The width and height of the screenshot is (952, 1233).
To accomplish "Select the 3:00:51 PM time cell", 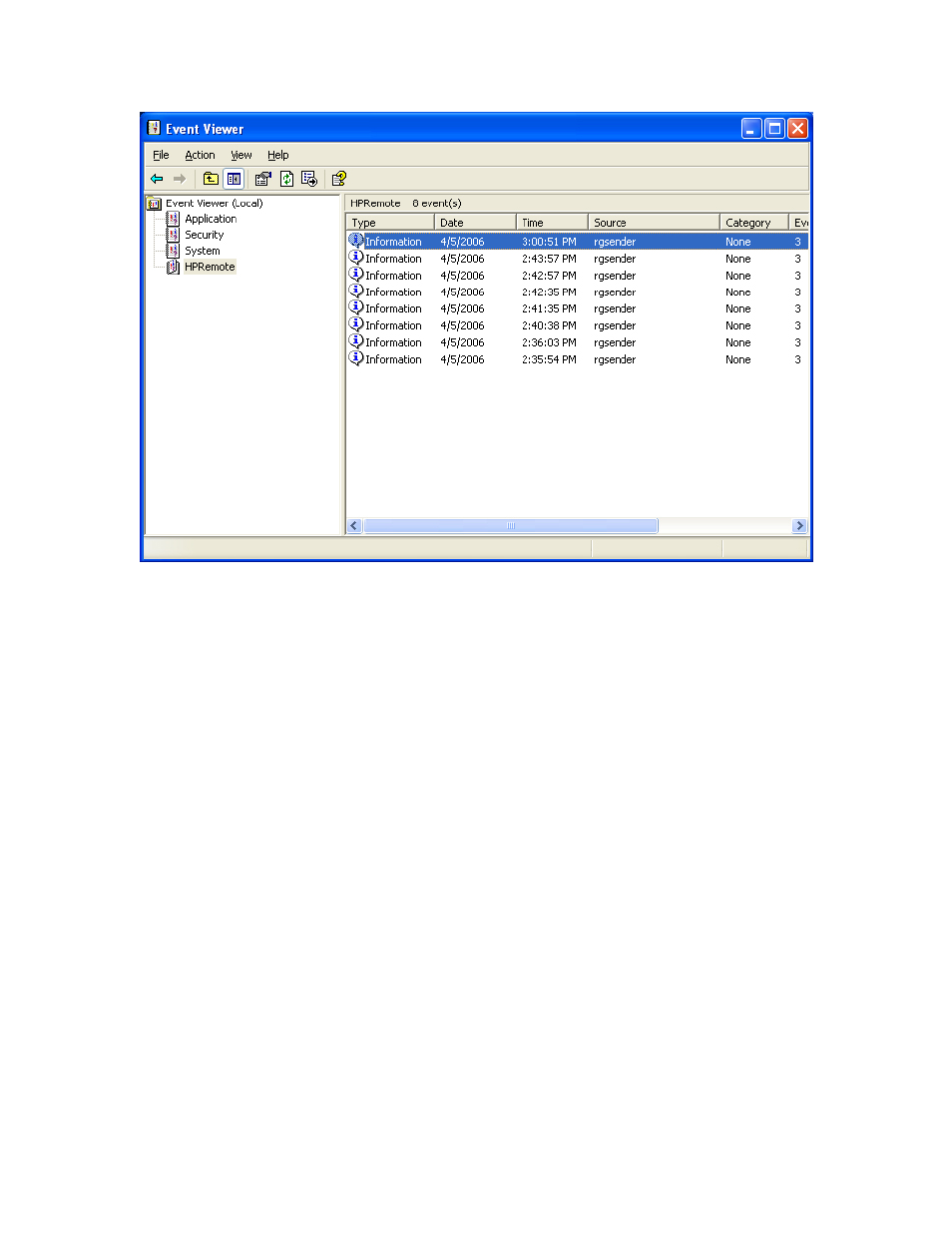I will point(549,242).
